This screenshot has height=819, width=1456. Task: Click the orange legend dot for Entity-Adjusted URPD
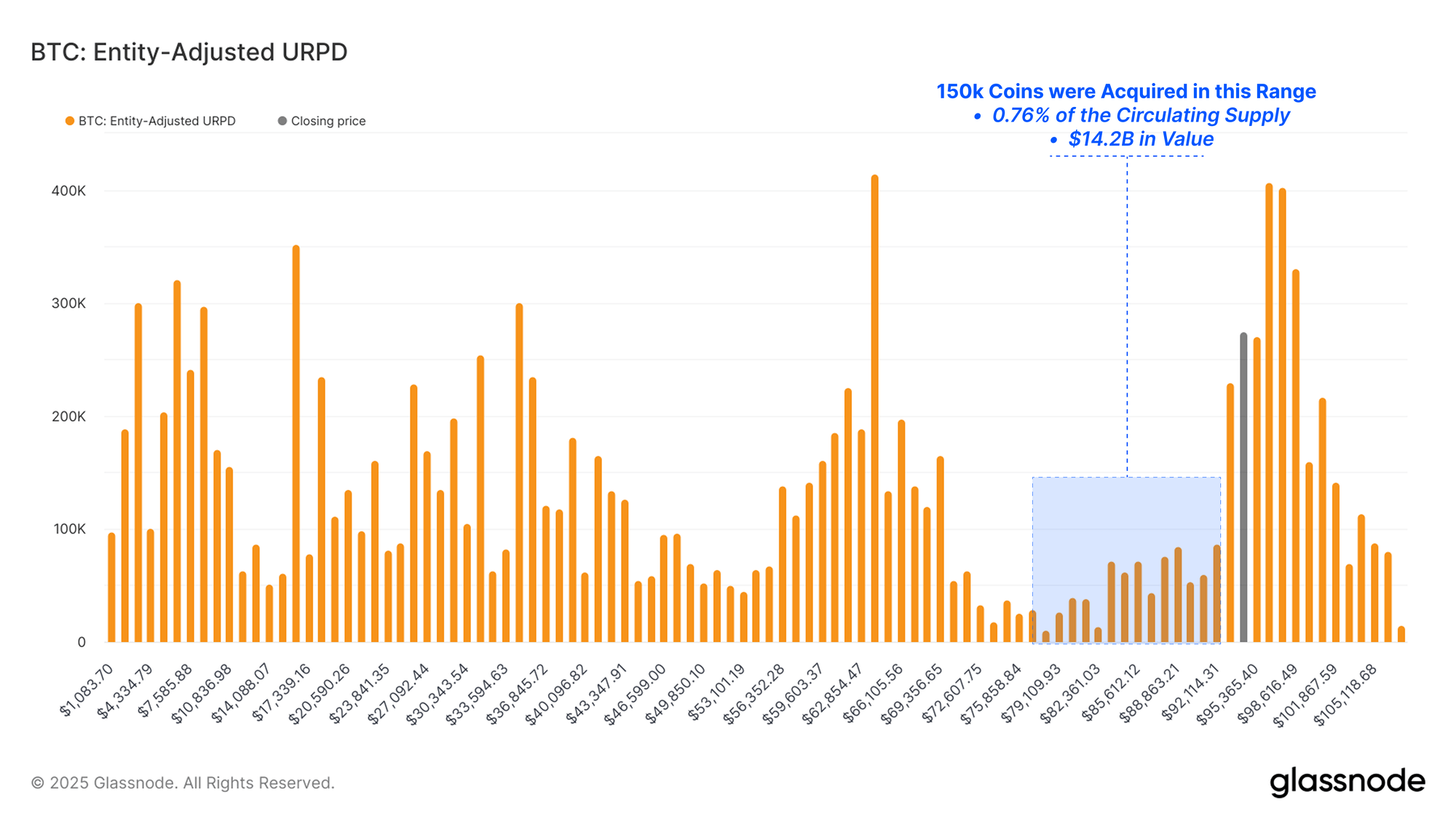click(x=70, y=121)
